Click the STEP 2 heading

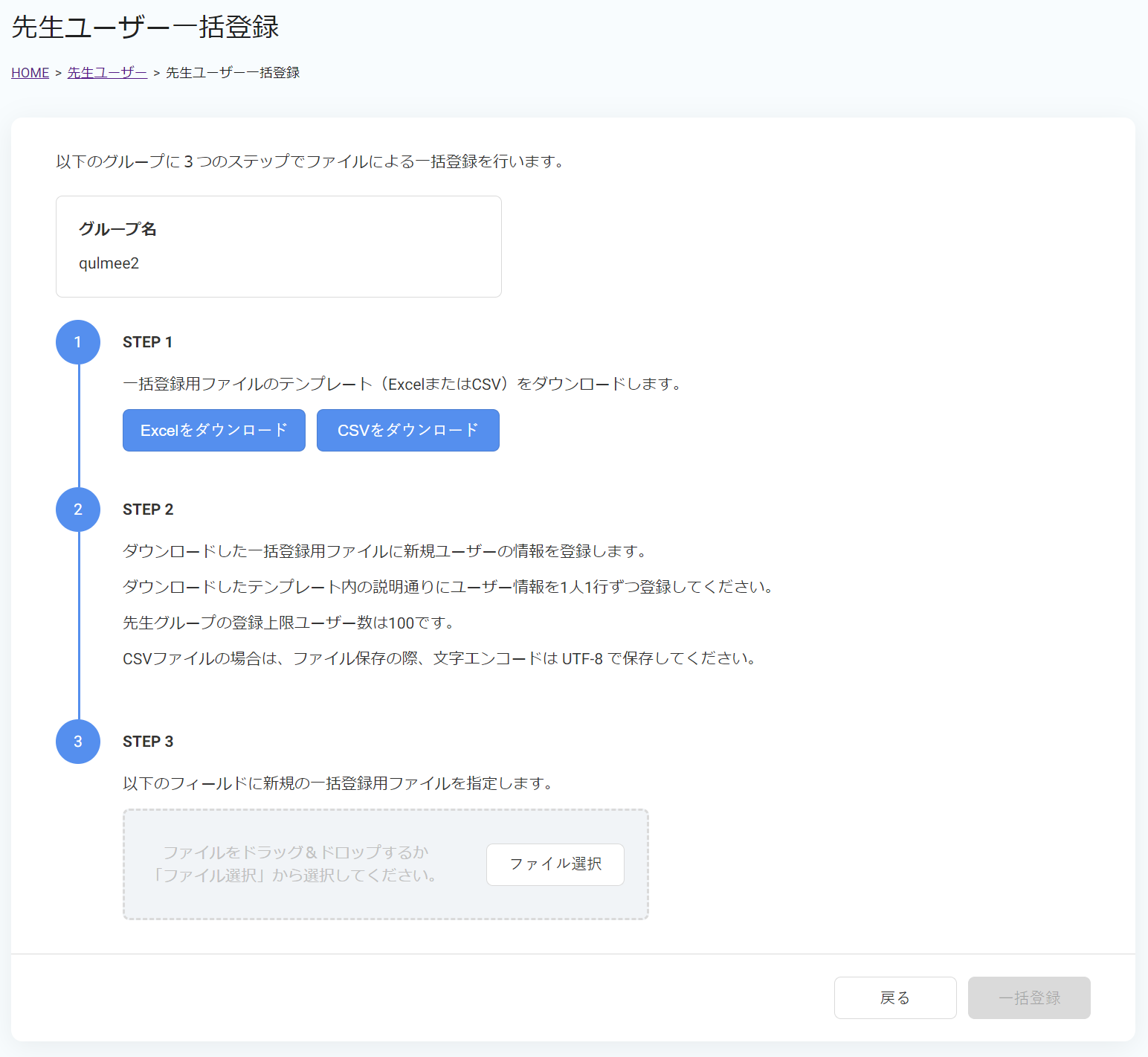[x=148, y=510]
